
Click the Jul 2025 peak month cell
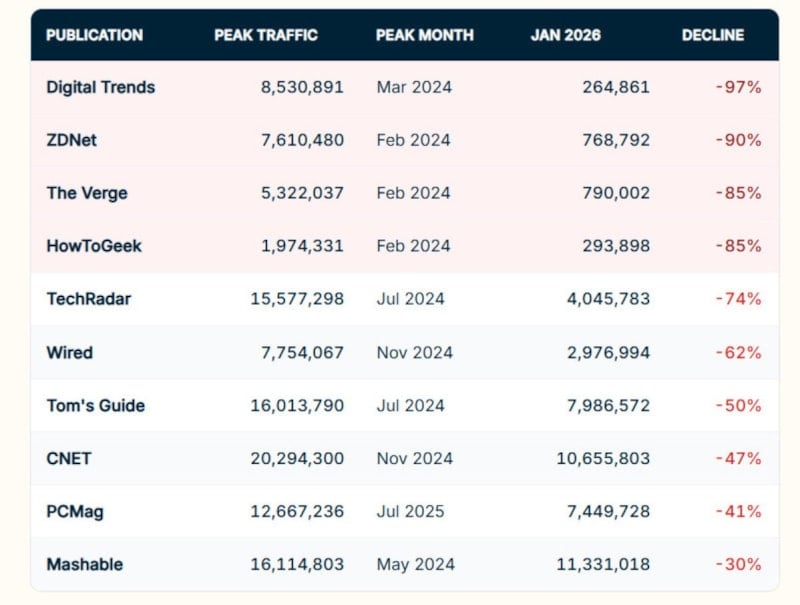(410, 511)
